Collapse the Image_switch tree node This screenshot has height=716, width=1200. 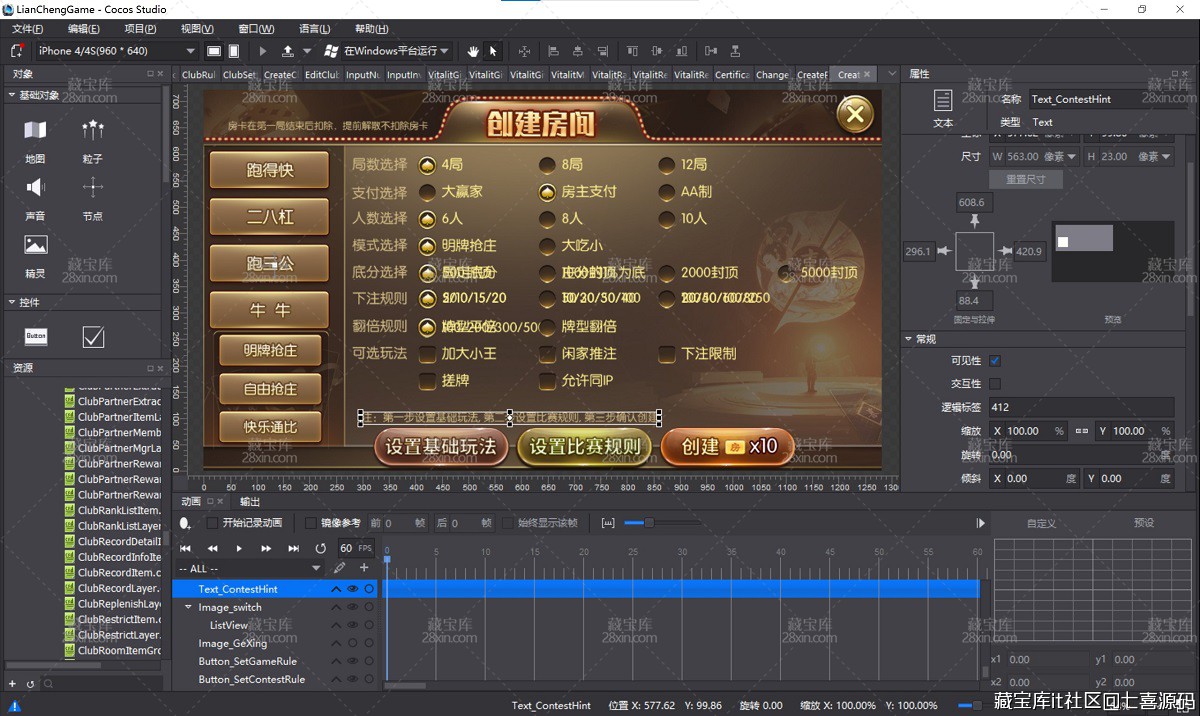click(x=188, y=608)
